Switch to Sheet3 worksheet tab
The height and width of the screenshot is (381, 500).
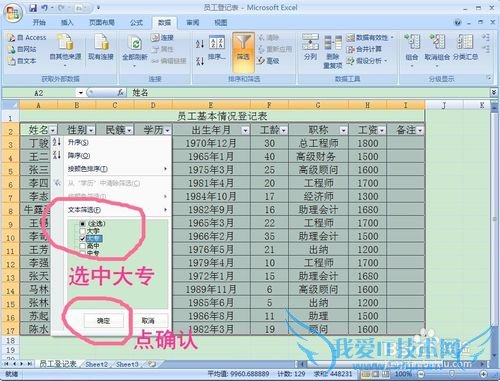coord(127,364)
